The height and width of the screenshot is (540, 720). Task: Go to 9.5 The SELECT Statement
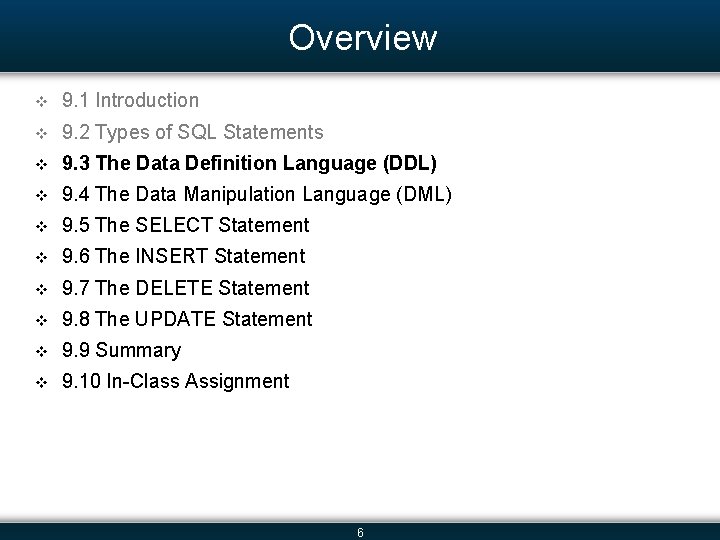point(185,225)
